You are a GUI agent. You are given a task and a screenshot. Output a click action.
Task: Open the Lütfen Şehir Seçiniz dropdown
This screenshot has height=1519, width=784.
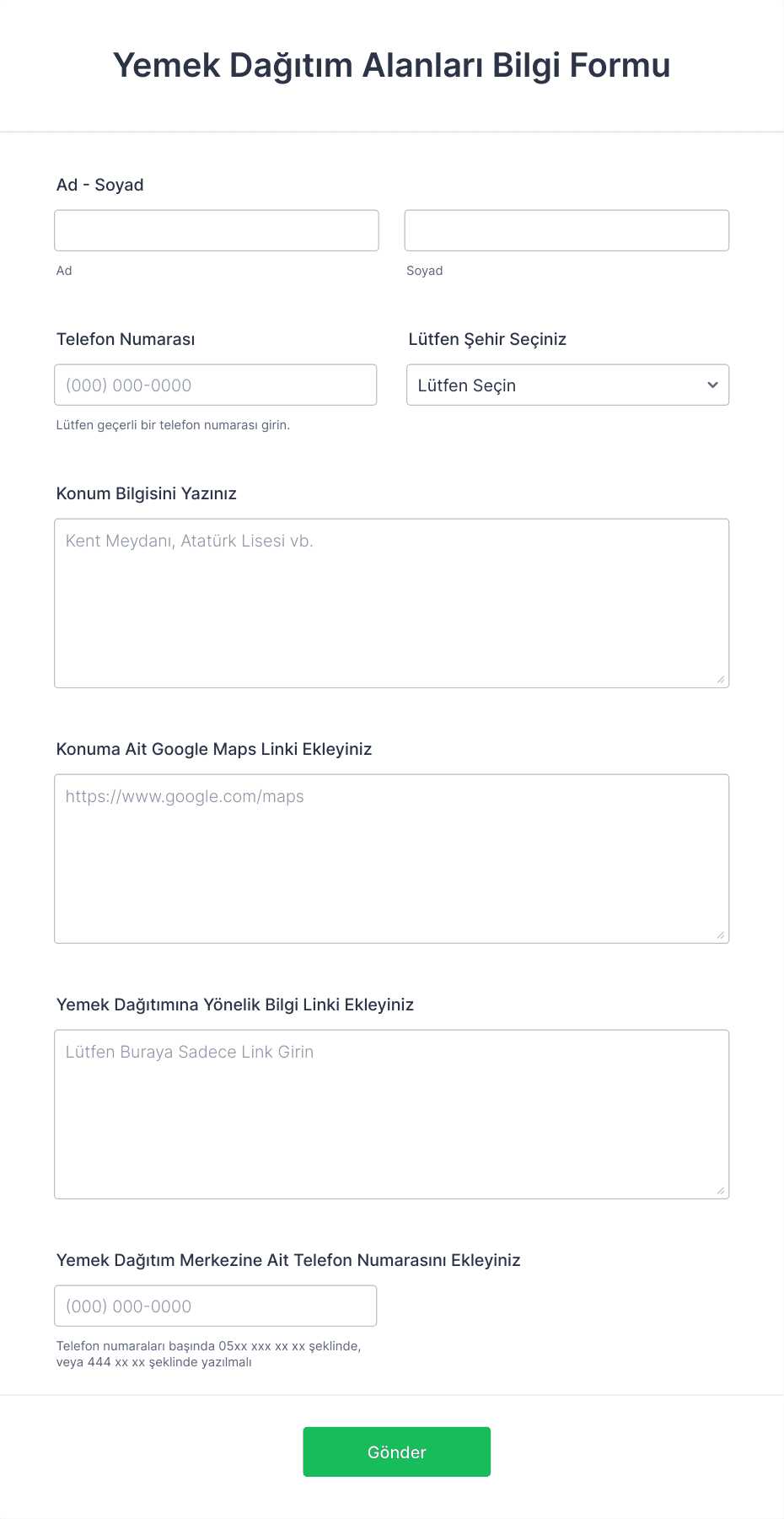click(x=567, y=385)
